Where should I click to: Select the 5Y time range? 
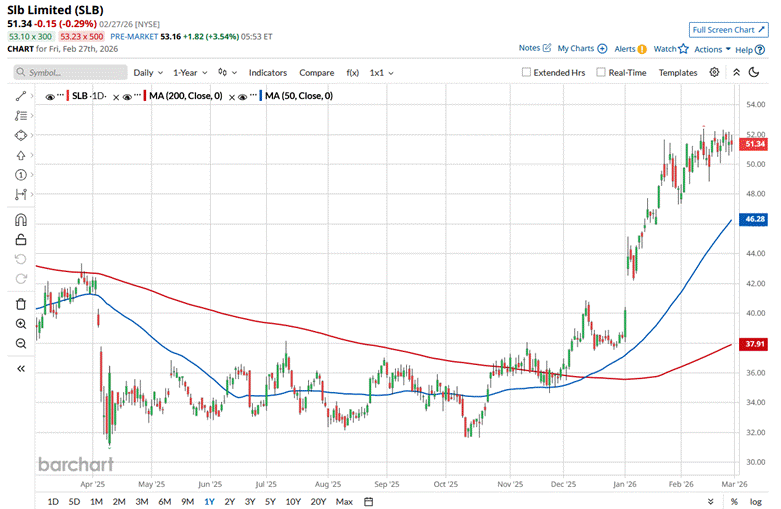coord(272,501)
